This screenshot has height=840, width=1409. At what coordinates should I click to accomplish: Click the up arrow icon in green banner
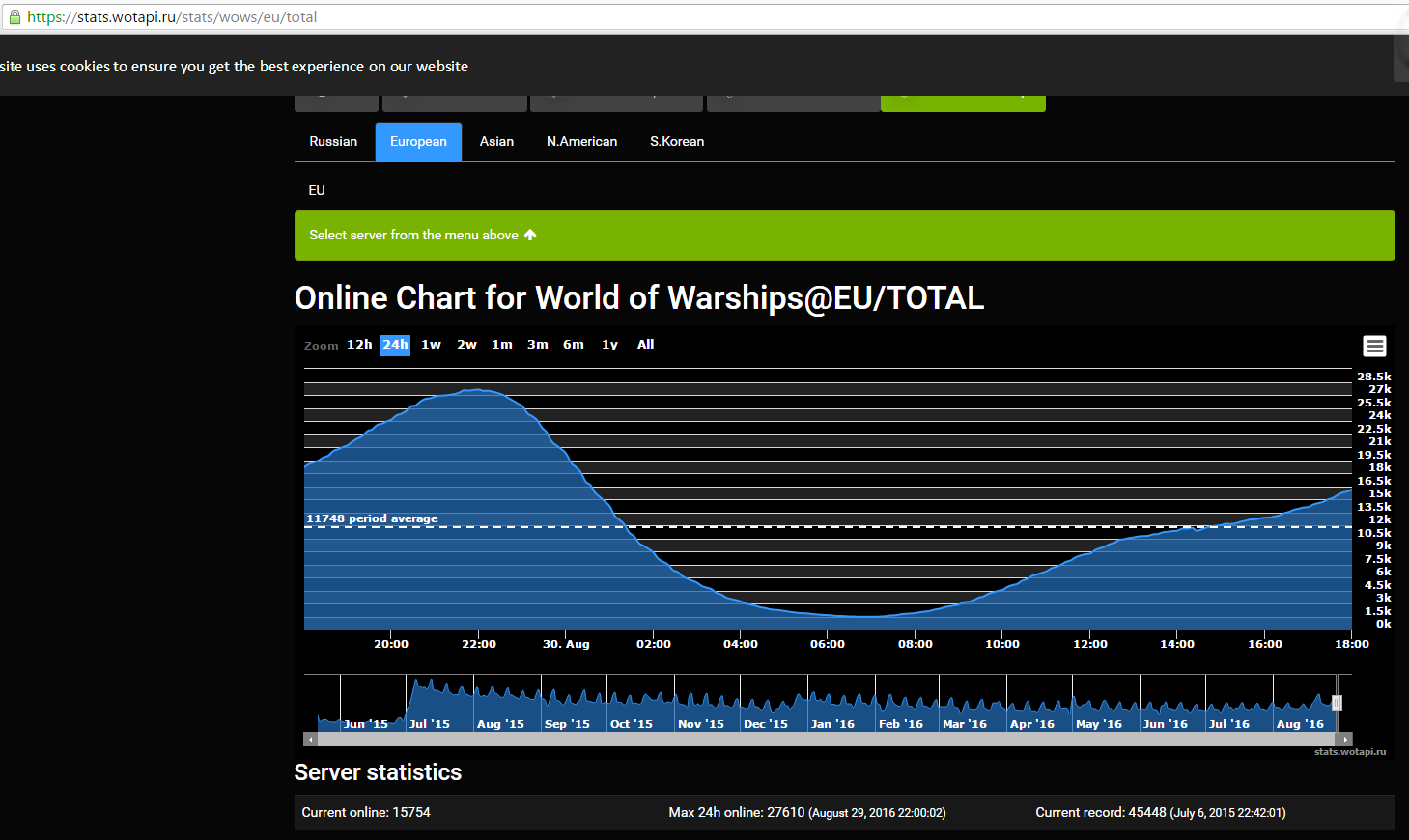(530, 235)
